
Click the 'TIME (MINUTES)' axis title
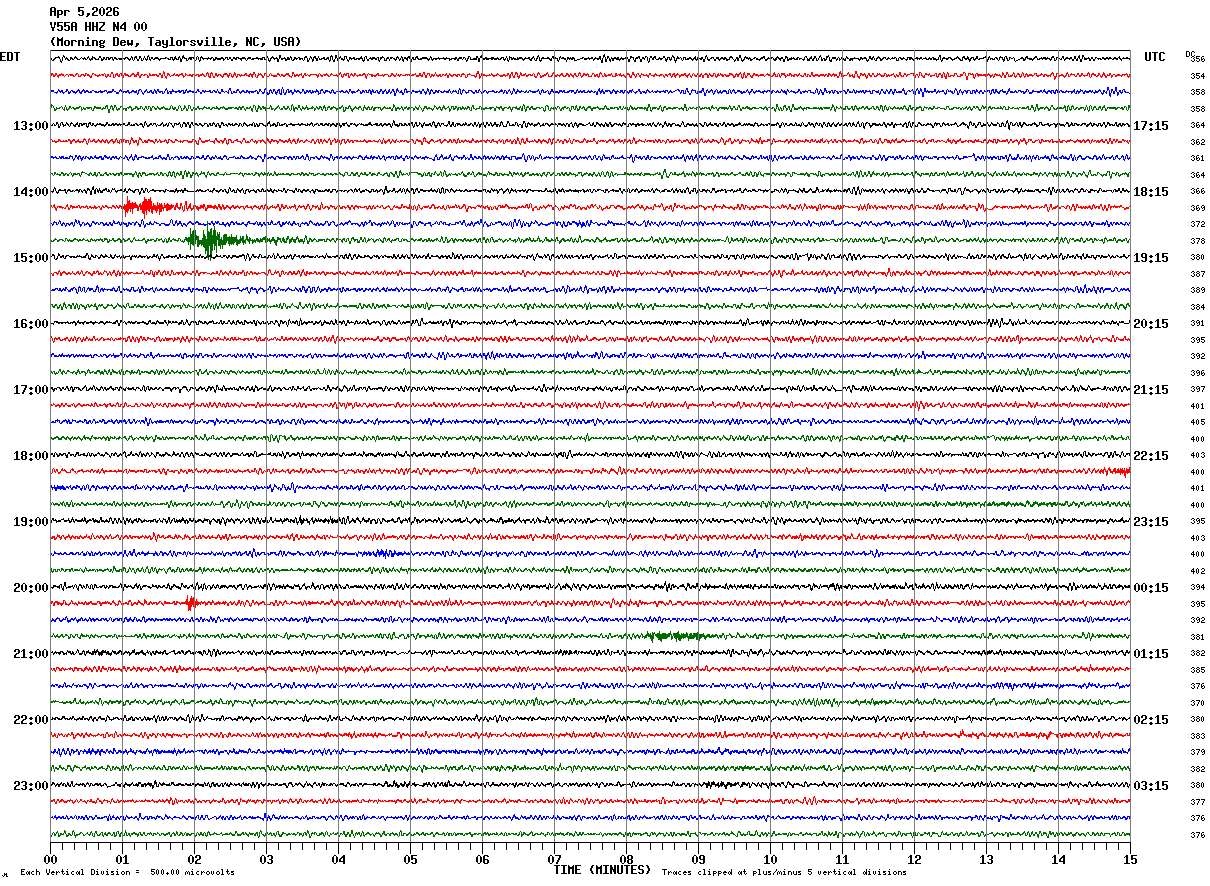click(602, 870)
